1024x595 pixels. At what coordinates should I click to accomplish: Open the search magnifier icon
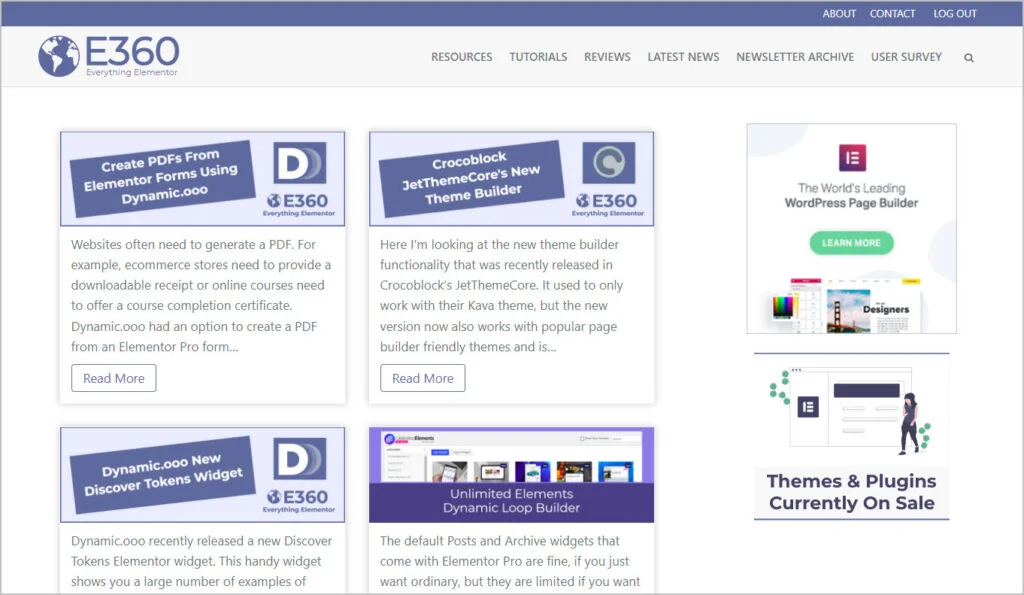pos(968,58)
